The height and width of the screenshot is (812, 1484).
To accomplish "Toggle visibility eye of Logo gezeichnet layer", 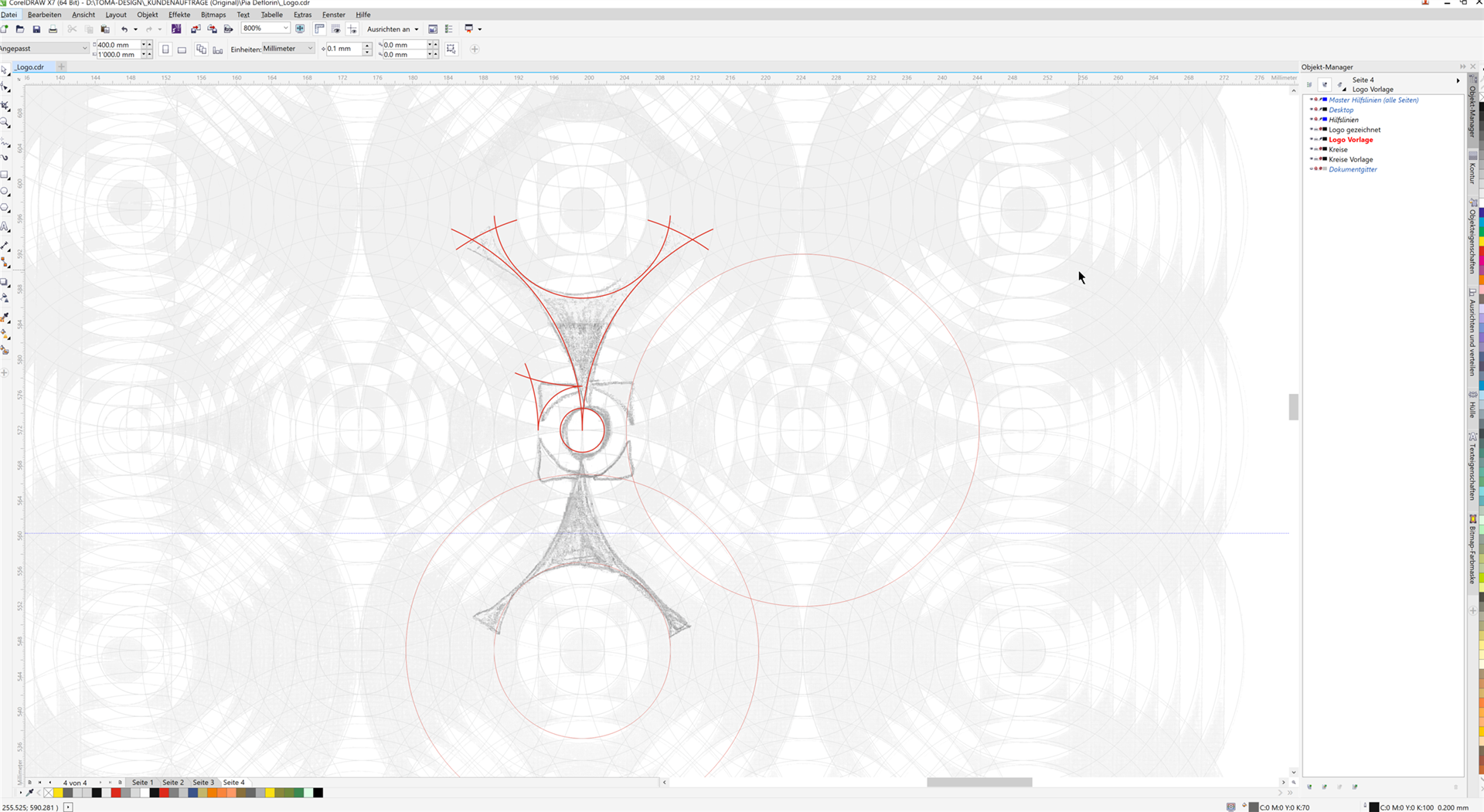I will point(1312,130).
